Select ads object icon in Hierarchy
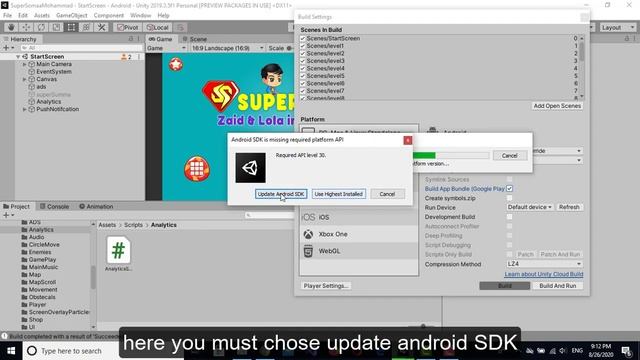The height and width of the screenshot is (360, 640). [31, 87]
